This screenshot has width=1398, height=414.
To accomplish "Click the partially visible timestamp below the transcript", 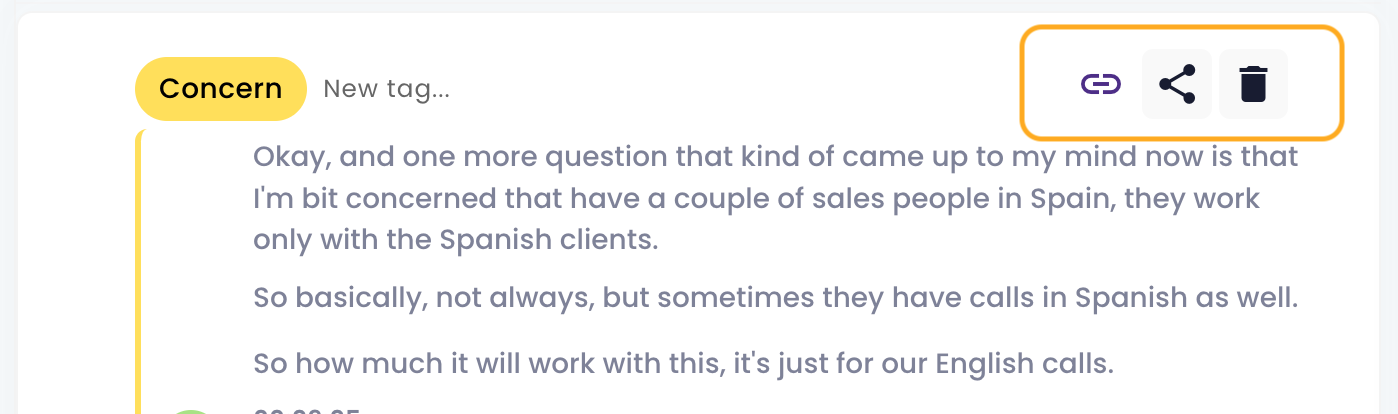I will coord(305,409).
